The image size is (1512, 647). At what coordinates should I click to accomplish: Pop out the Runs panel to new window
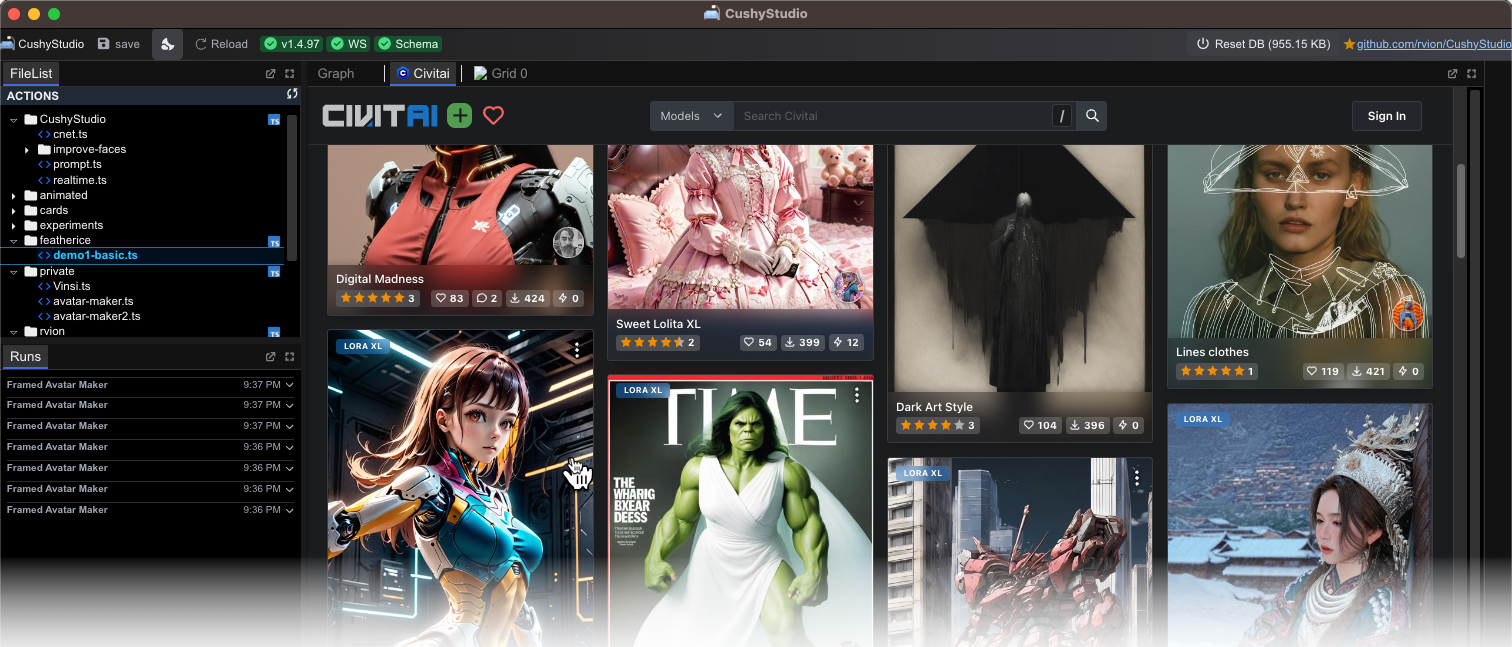(x=270, y=357)
